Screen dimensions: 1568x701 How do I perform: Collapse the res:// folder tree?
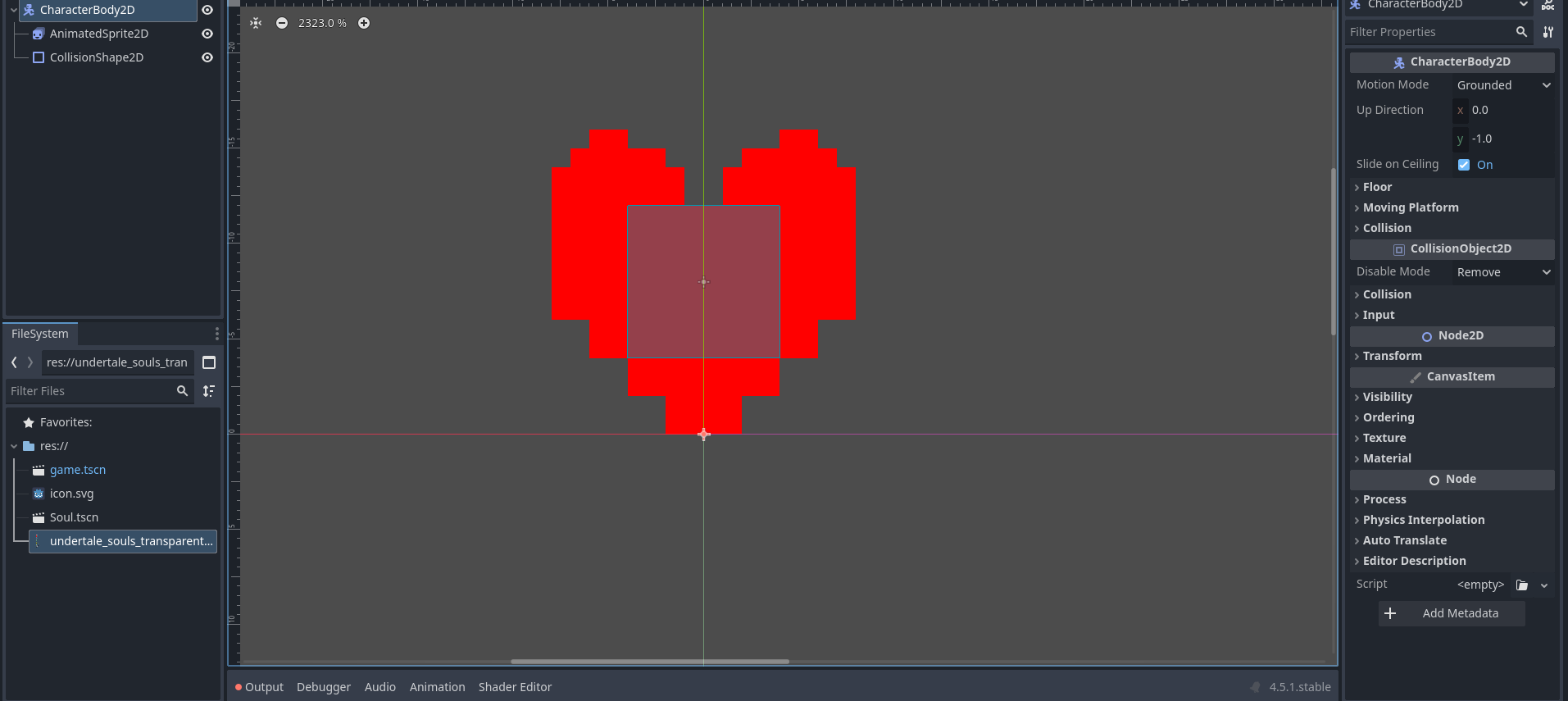click(x=14, y=446)
